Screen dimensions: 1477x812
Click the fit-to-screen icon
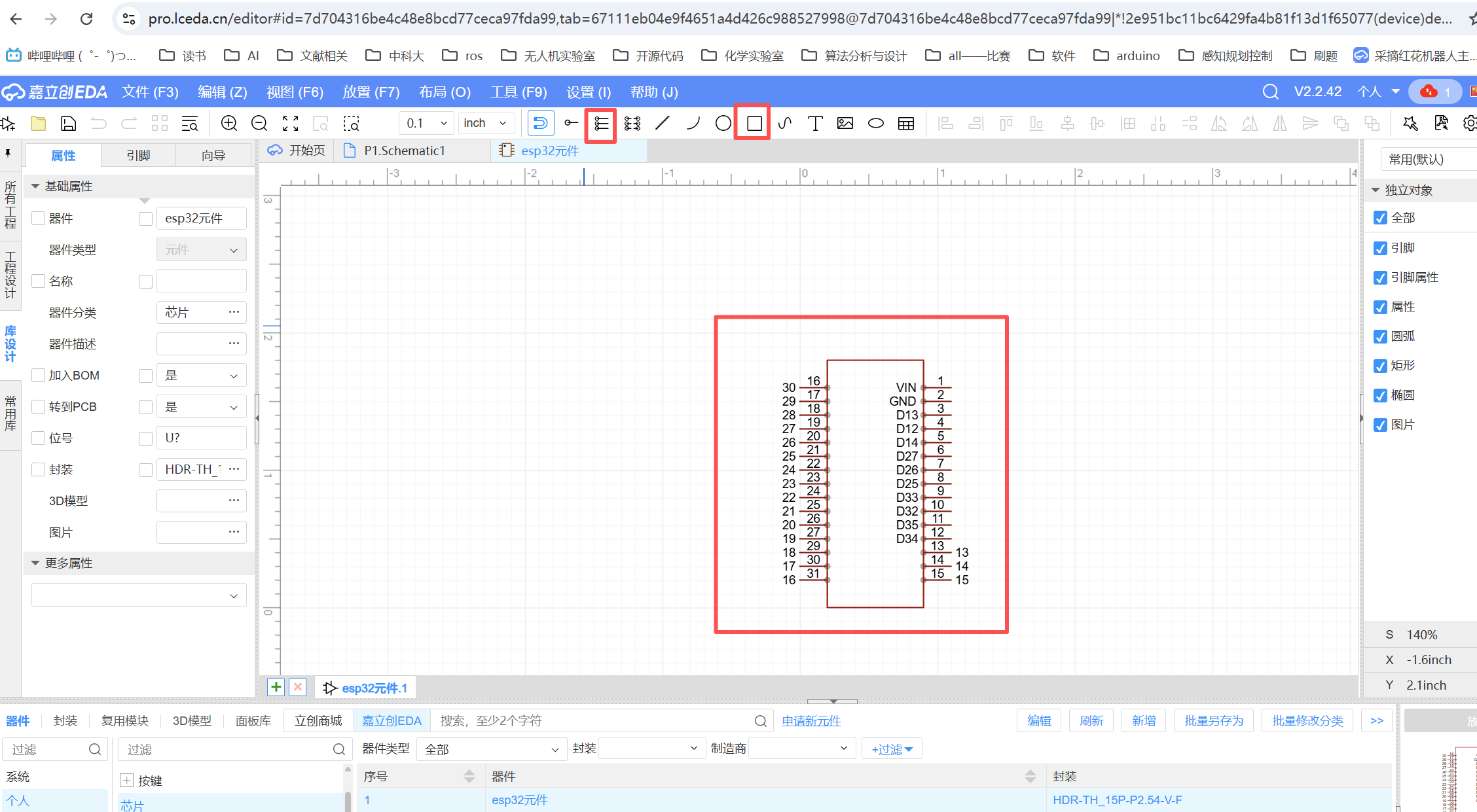coord(290,123)
